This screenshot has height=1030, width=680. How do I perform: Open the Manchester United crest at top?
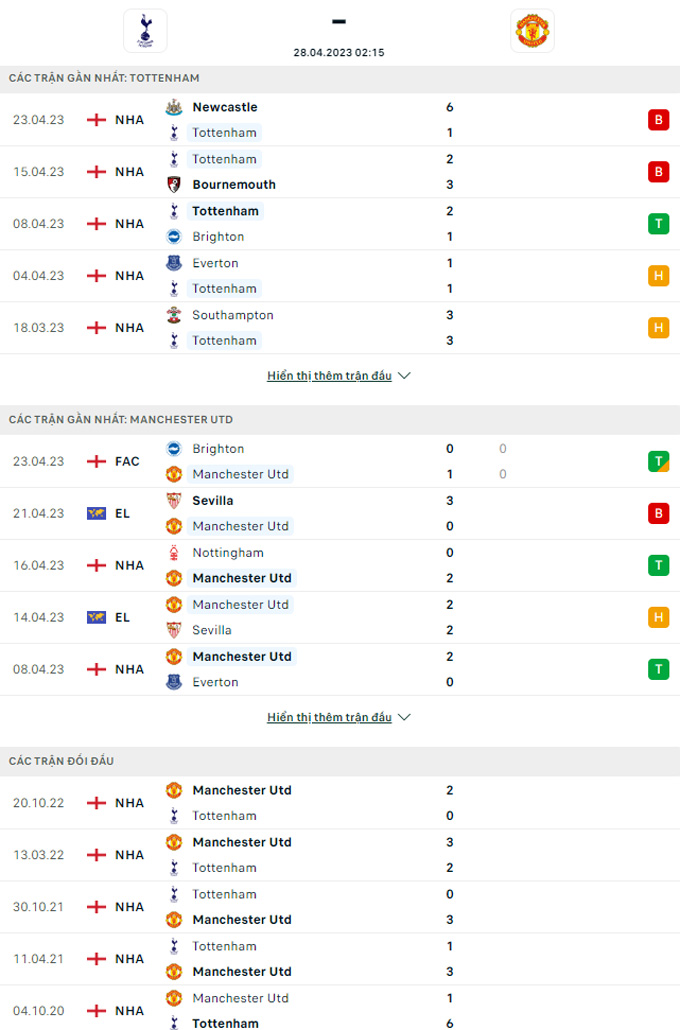pos(532,31)
